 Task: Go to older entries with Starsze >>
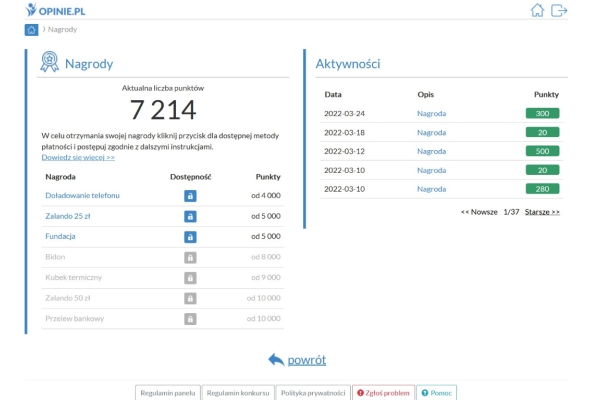pyautogui.click(x=542, y=212)
